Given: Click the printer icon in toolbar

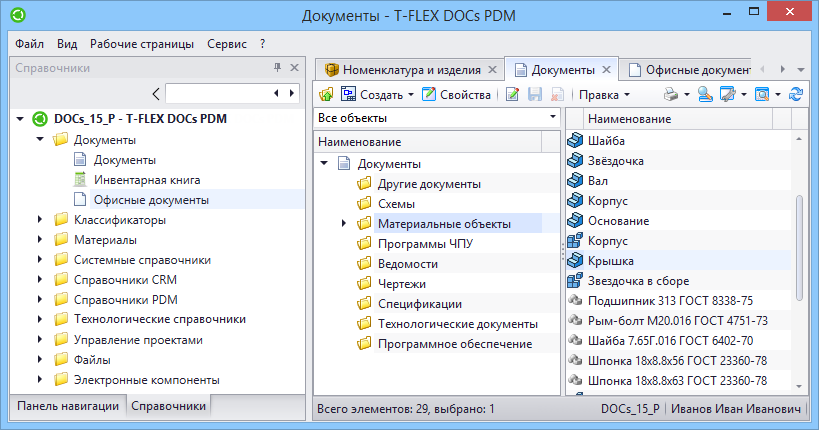Looking at the screenshot, I should tap(671, 95).
